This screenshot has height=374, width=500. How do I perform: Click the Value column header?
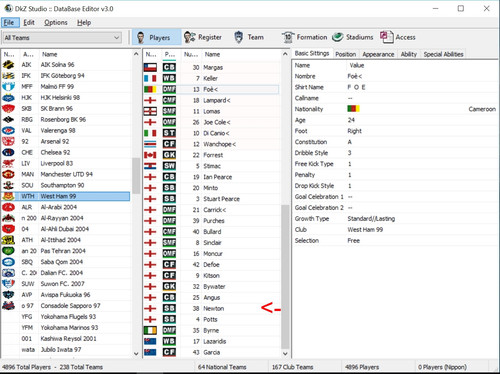tap(357, 66)
